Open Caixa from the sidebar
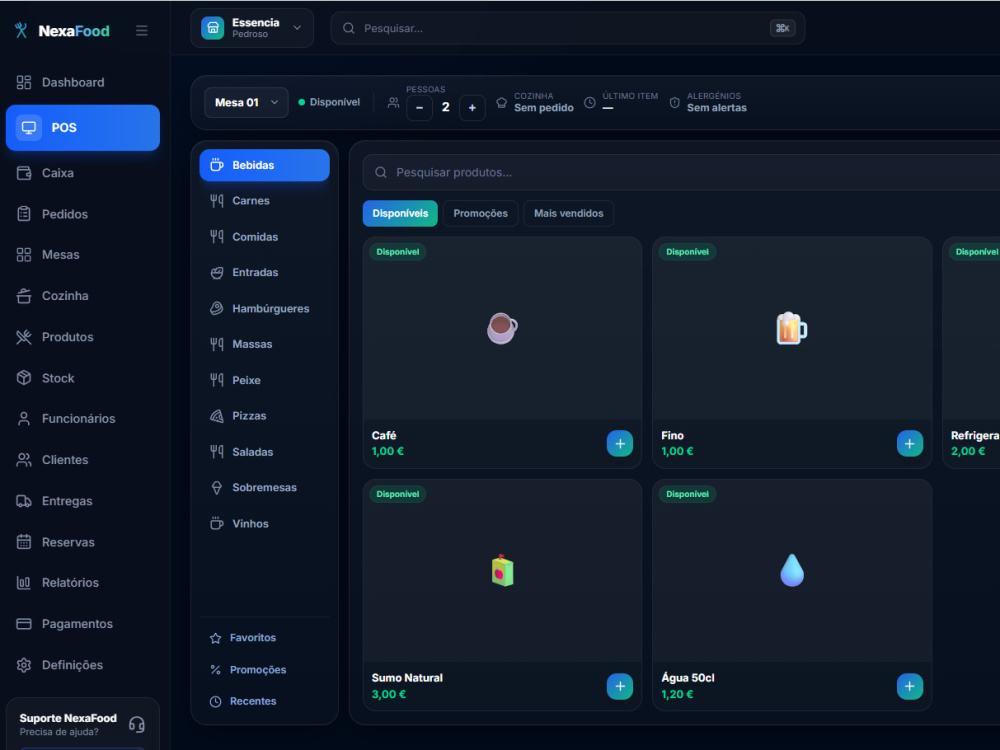This screenshot has width=1000, height=750. pyautogui.click(x=82, y=173)
